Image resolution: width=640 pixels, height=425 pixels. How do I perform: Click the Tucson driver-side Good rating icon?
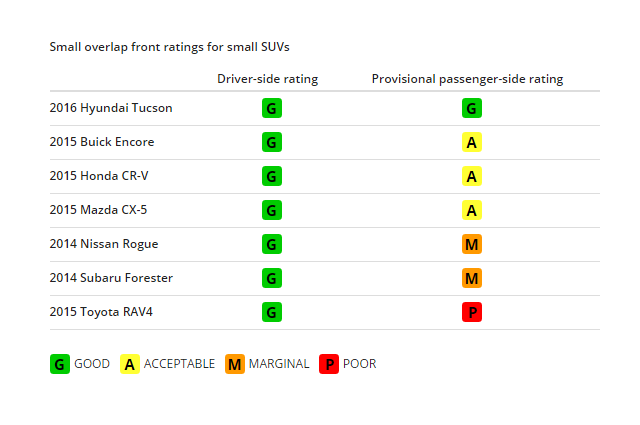coord(271,108)
